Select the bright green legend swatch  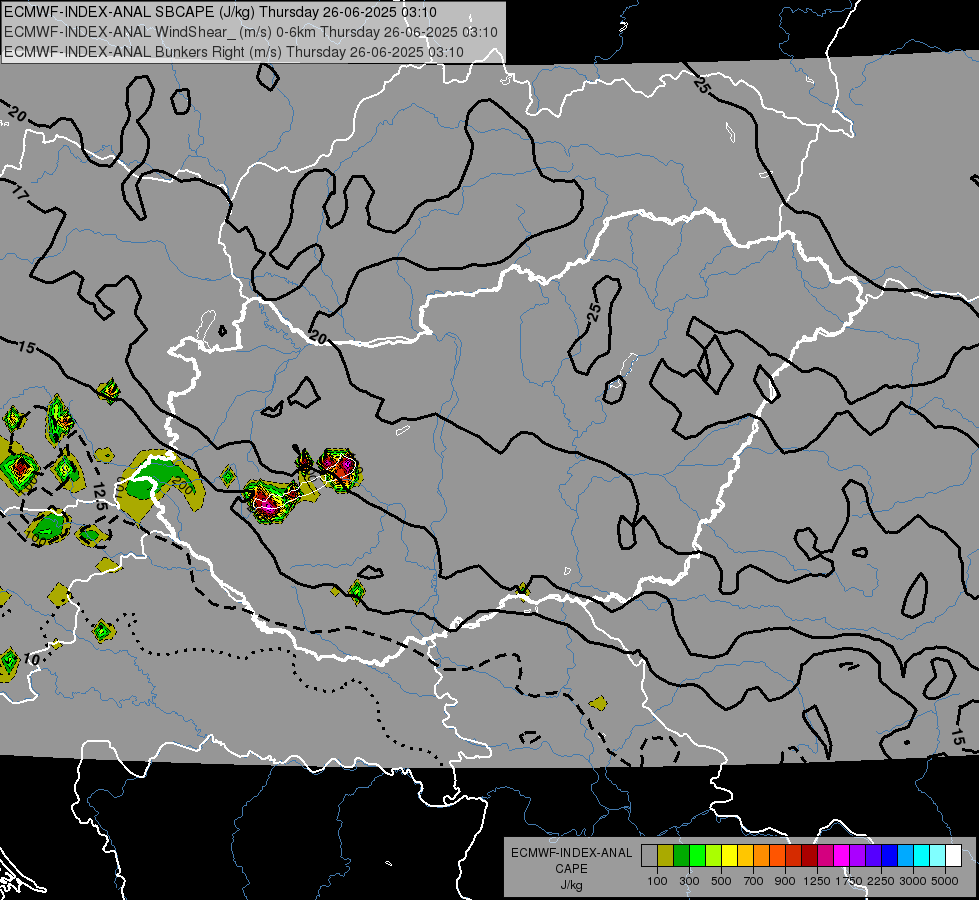[697, 856]
